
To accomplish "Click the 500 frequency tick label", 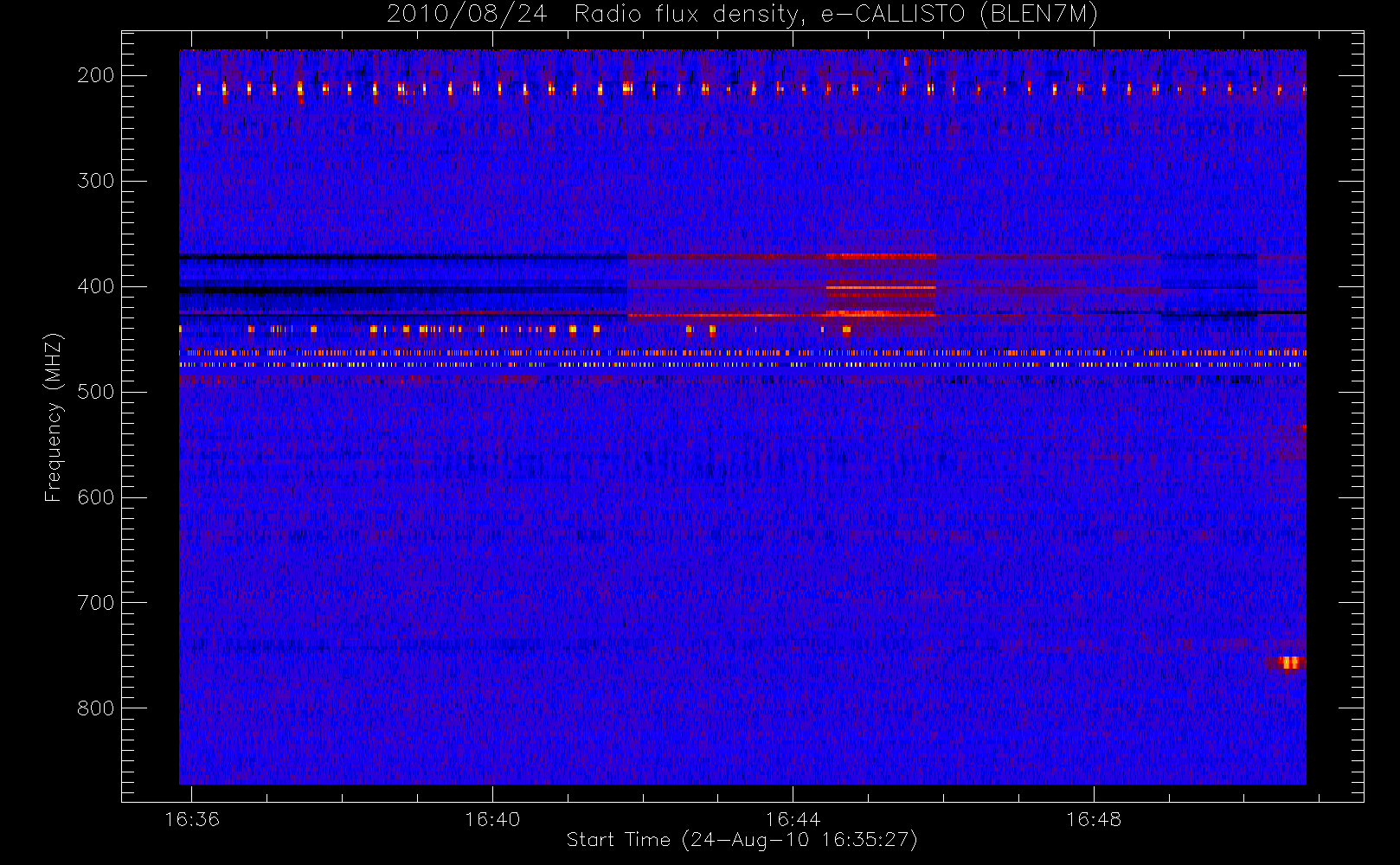I will 95,392.
